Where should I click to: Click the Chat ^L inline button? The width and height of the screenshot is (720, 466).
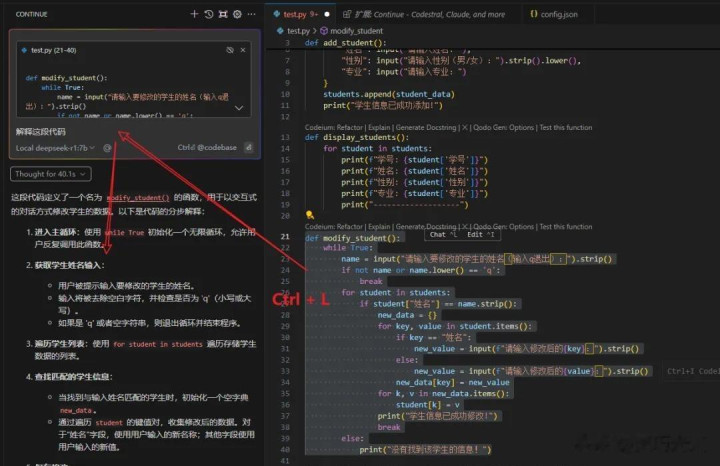pos(443,235)
